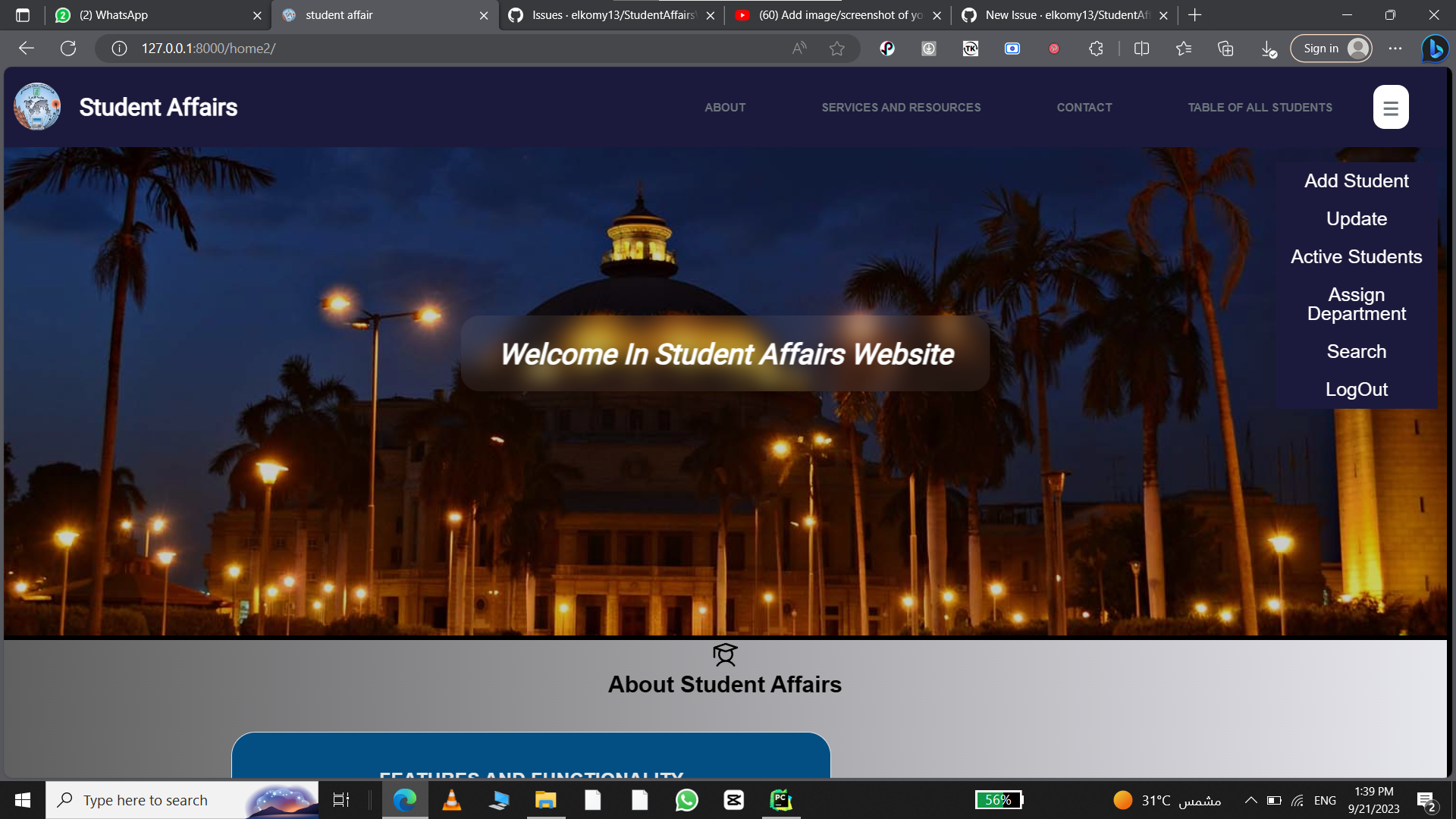Open browser Collections panel
Screen dimensions: 1456x819
(x=1225, y=48)
